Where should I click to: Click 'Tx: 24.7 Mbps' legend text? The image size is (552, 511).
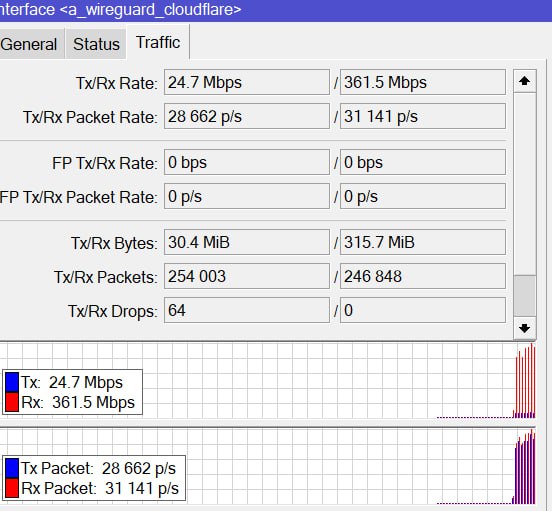pos(72,383)
